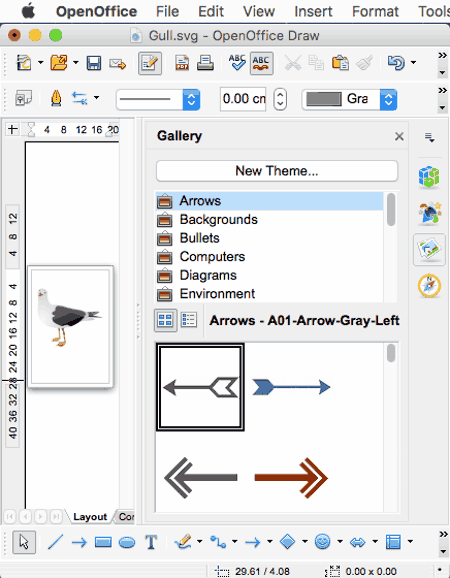
Task: Select the gray double-chevron left arrow thumbnail
Action: (200, 478)
